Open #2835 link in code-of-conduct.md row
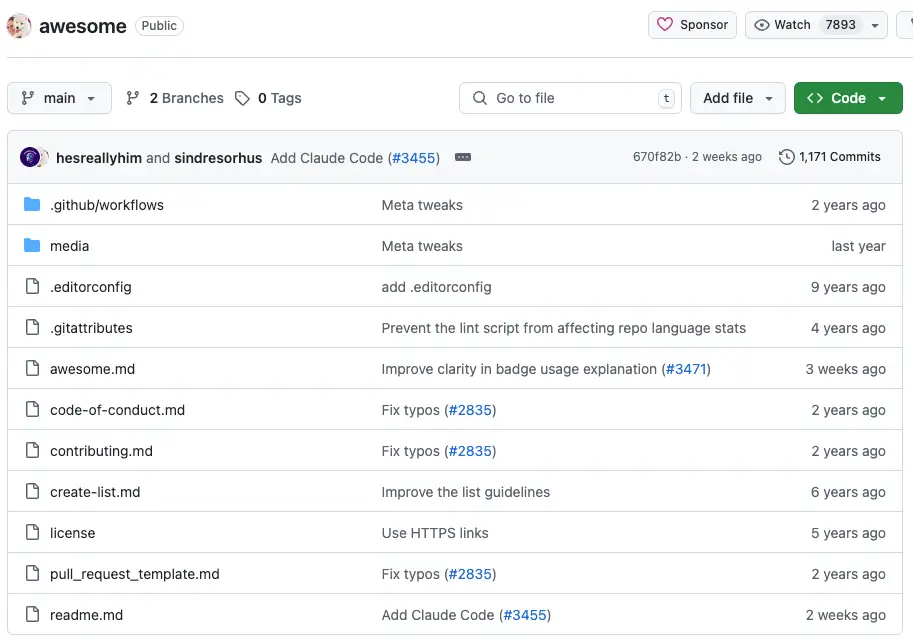913x644 pixels. coord(470,410)
